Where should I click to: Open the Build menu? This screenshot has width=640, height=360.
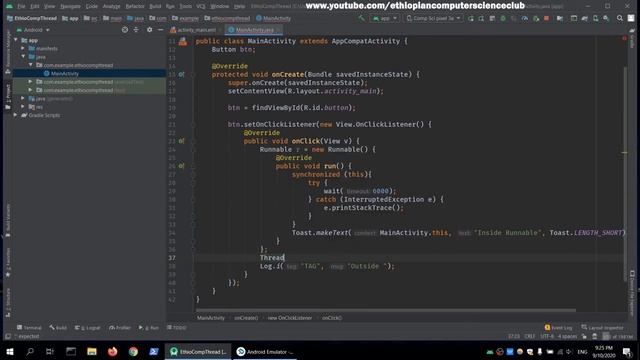point(155,6)
